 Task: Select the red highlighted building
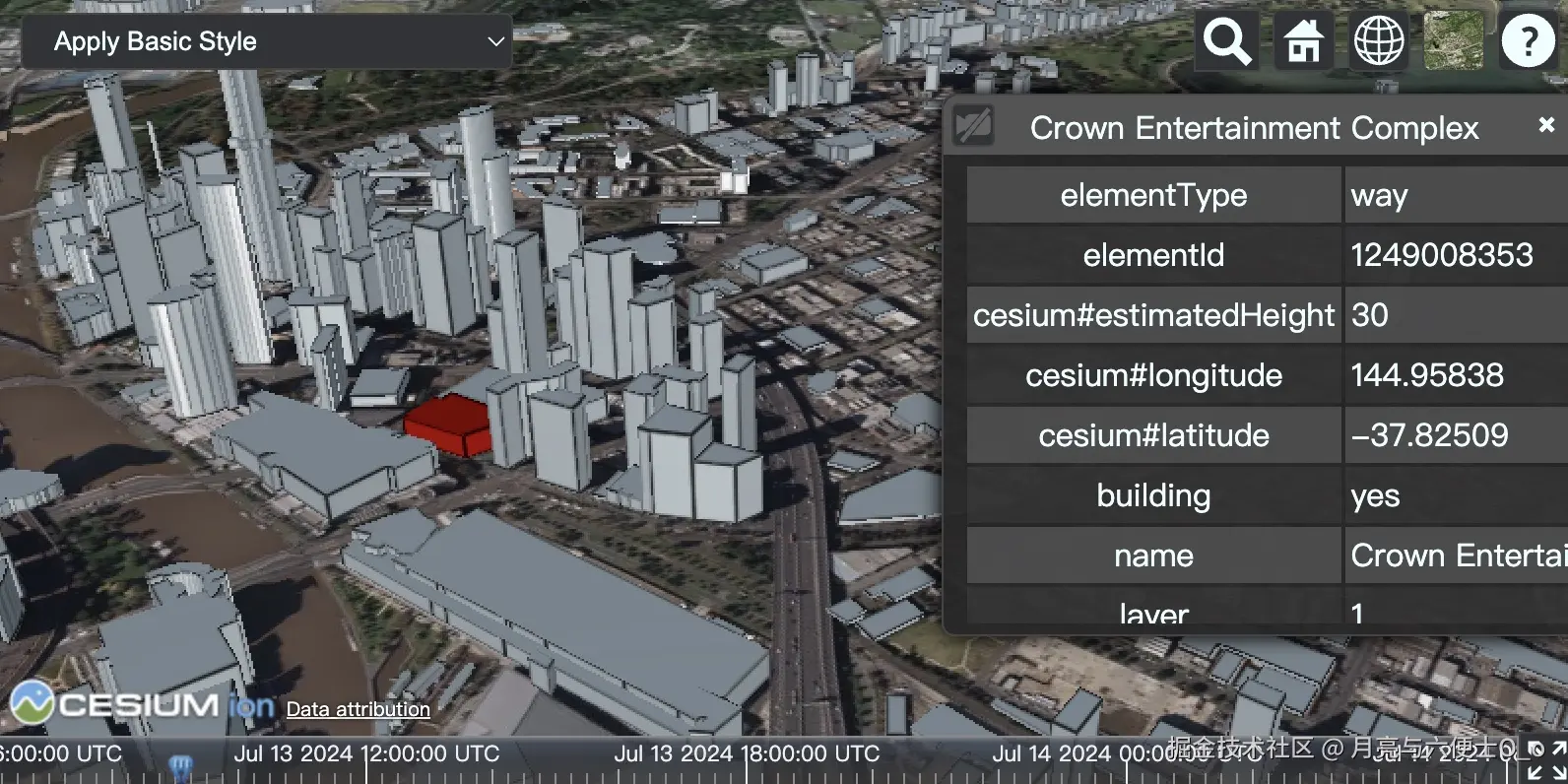[x=448, y=425]
